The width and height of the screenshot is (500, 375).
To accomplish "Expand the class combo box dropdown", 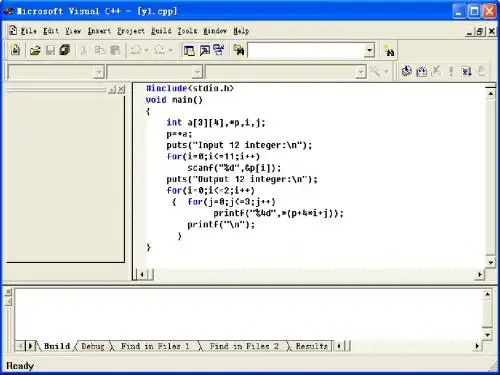I will 98,72.
